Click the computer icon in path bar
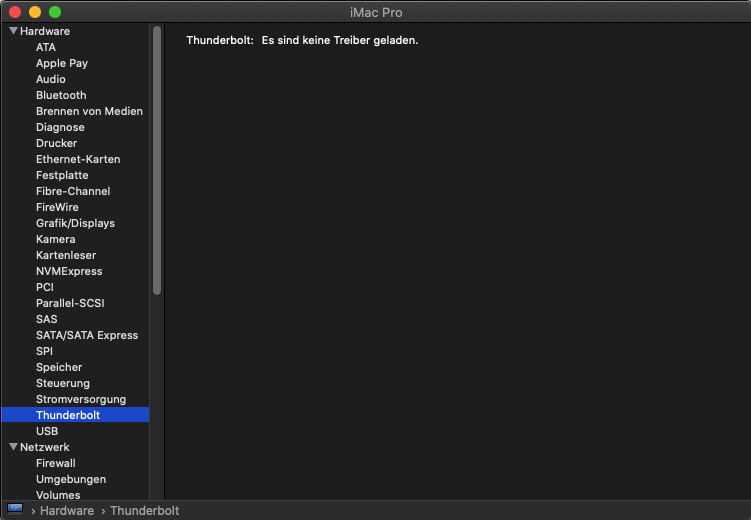 pyautogui.click(x=15, y=510)
